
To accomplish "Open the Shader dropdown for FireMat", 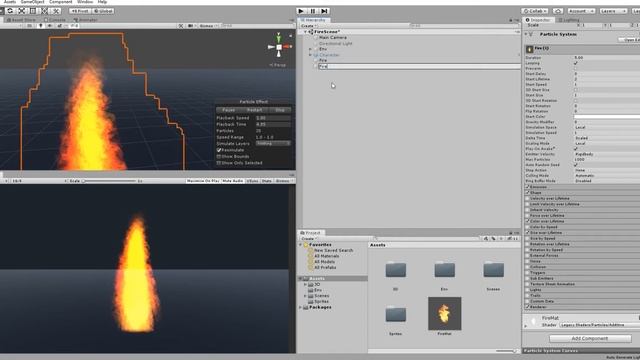I will pyautogui.click(x=599, y=325).
